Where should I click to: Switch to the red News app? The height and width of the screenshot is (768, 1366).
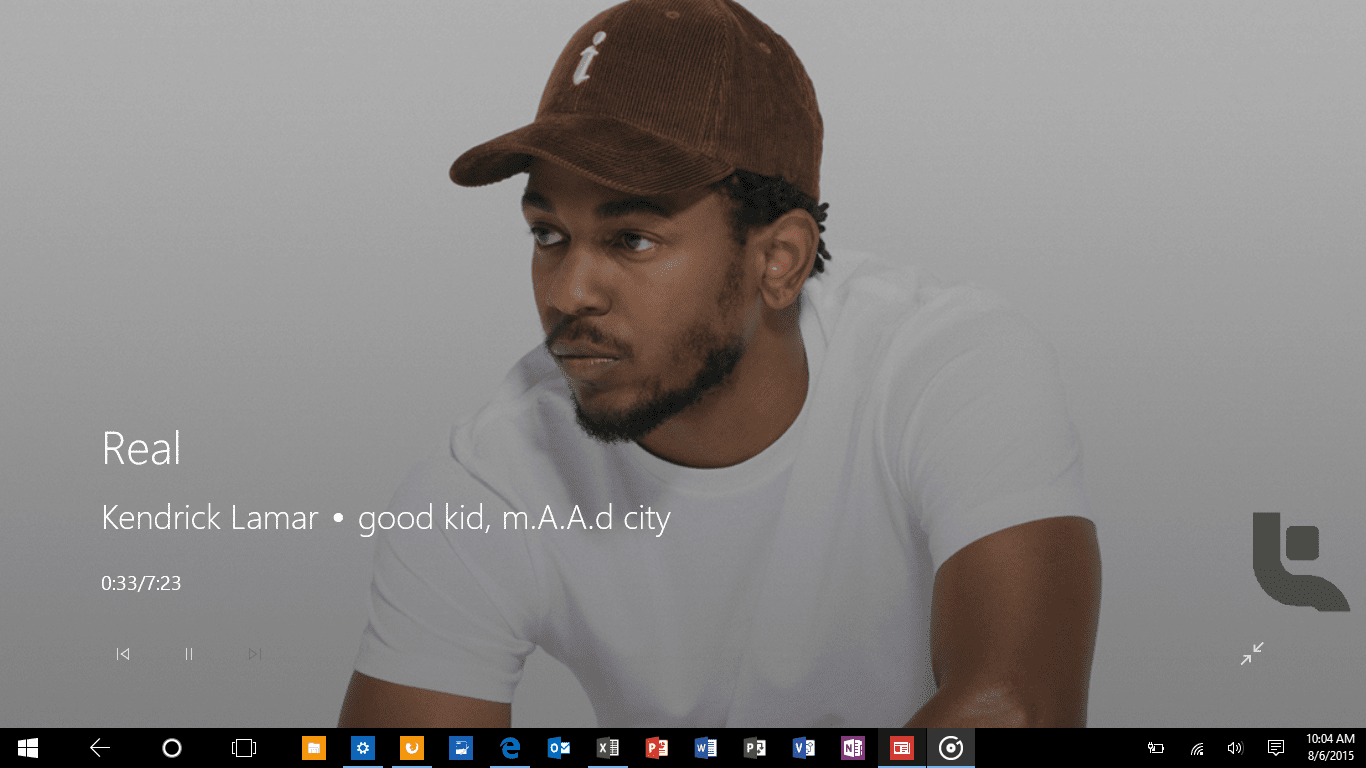[x=902, y=748]
